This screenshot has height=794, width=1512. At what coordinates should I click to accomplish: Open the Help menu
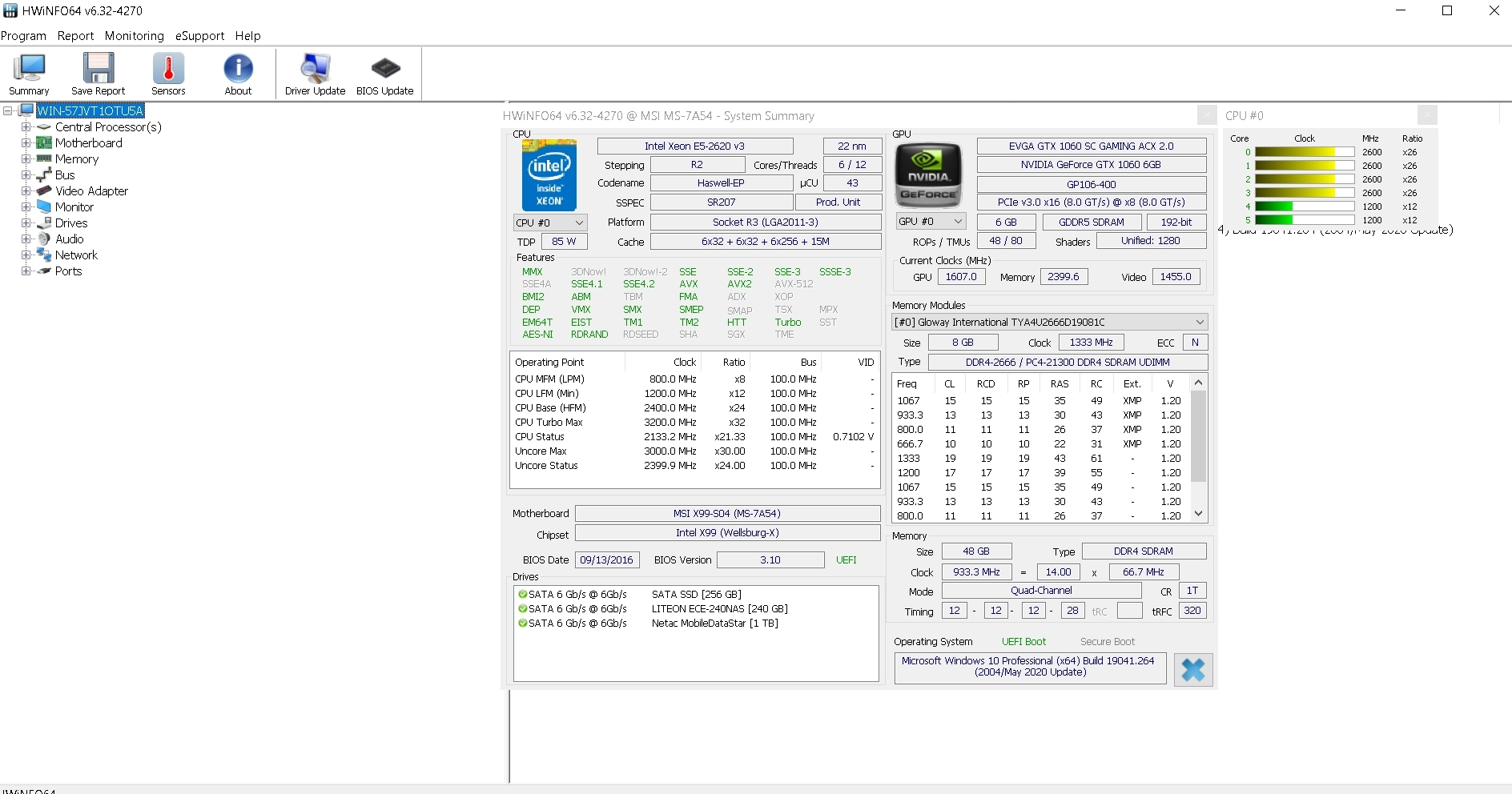coord(248,36)
